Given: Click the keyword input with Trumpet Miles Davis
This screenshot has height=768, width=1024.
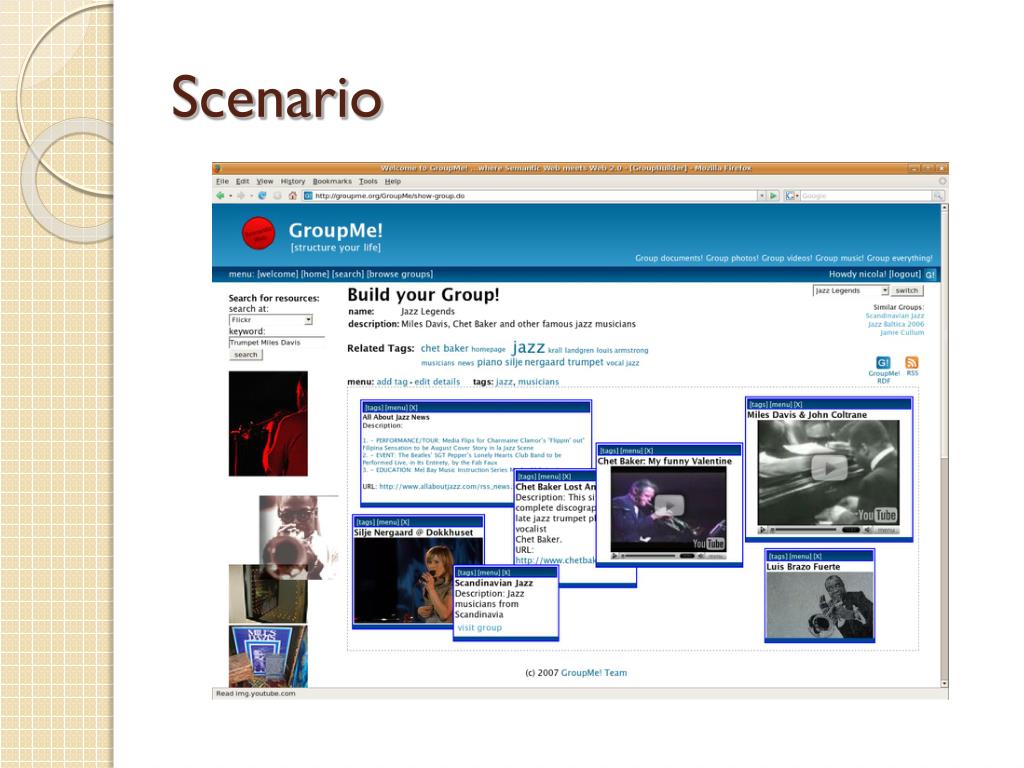Looking at the screenshot, I should click(x=276, y=342).
